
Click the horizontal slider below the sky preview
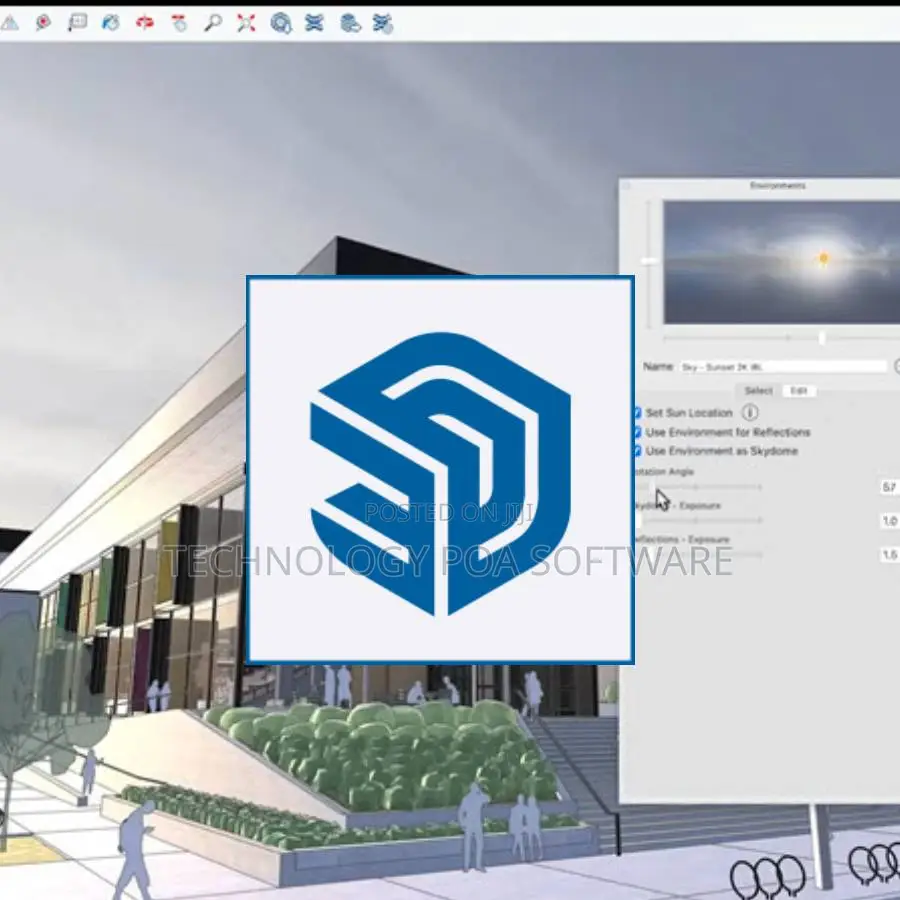click(x=782, y=338)
